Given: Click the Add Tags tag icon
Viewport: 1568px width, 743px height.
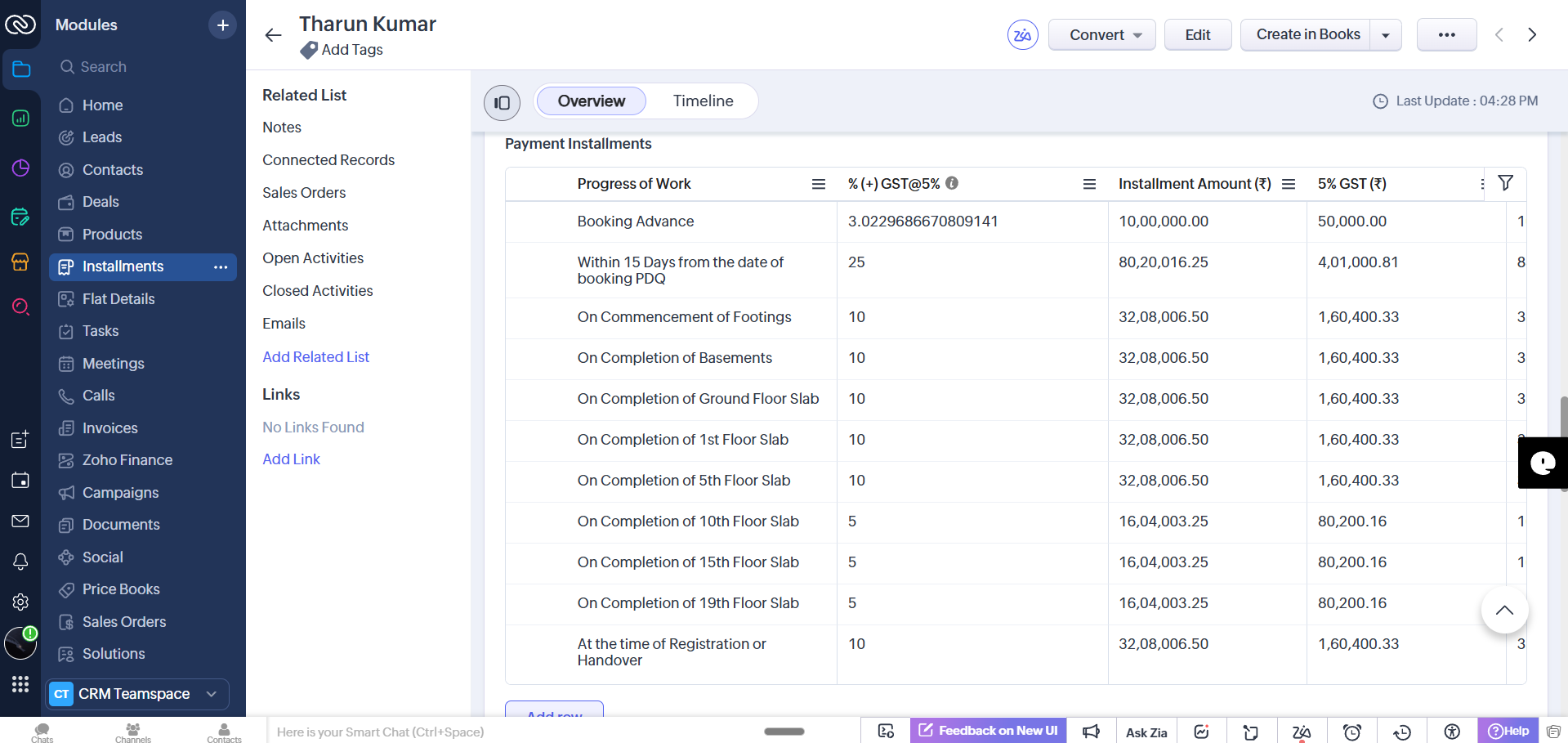Looking at the screenshot, I should coord(309,51).
